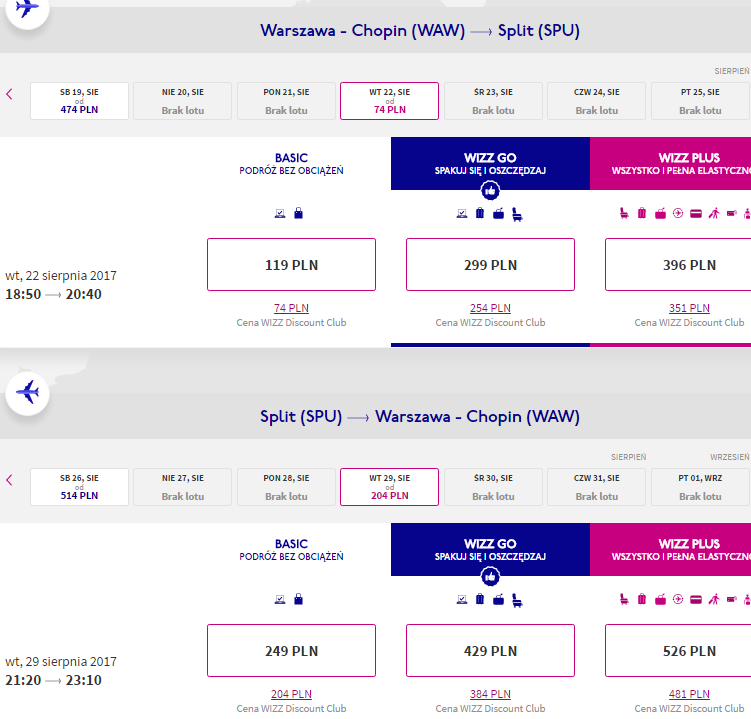Select return date CZW 31, SIE
Viewport: 751px width, 719px height.
pos(596,487)
